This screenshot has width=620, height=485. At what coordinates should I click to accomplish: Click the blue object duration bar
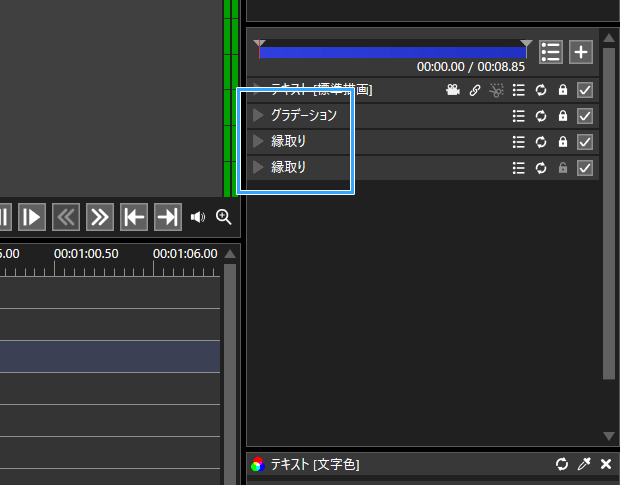click(392, 53)
